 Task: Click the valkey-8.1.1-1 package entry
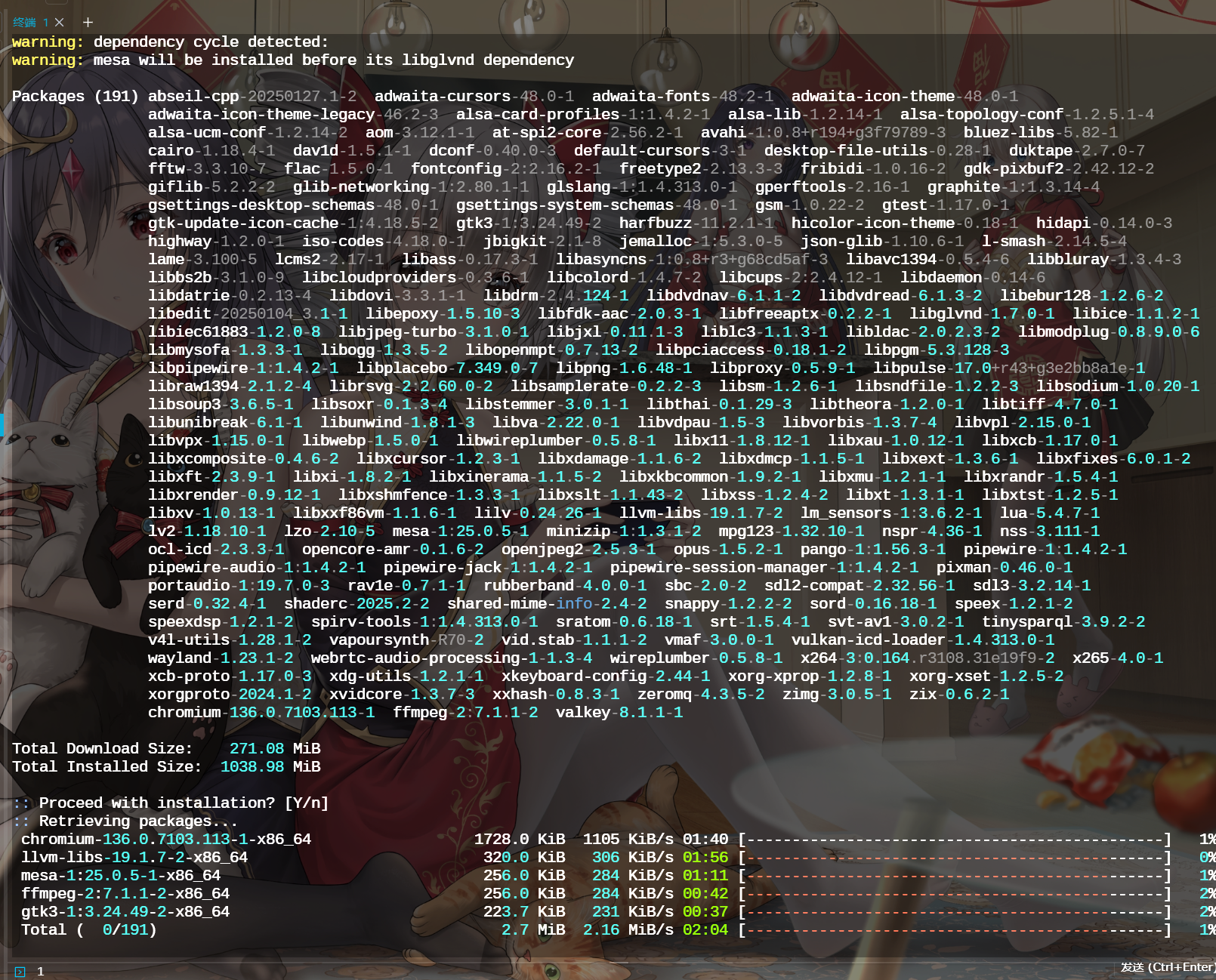point(619,713)
